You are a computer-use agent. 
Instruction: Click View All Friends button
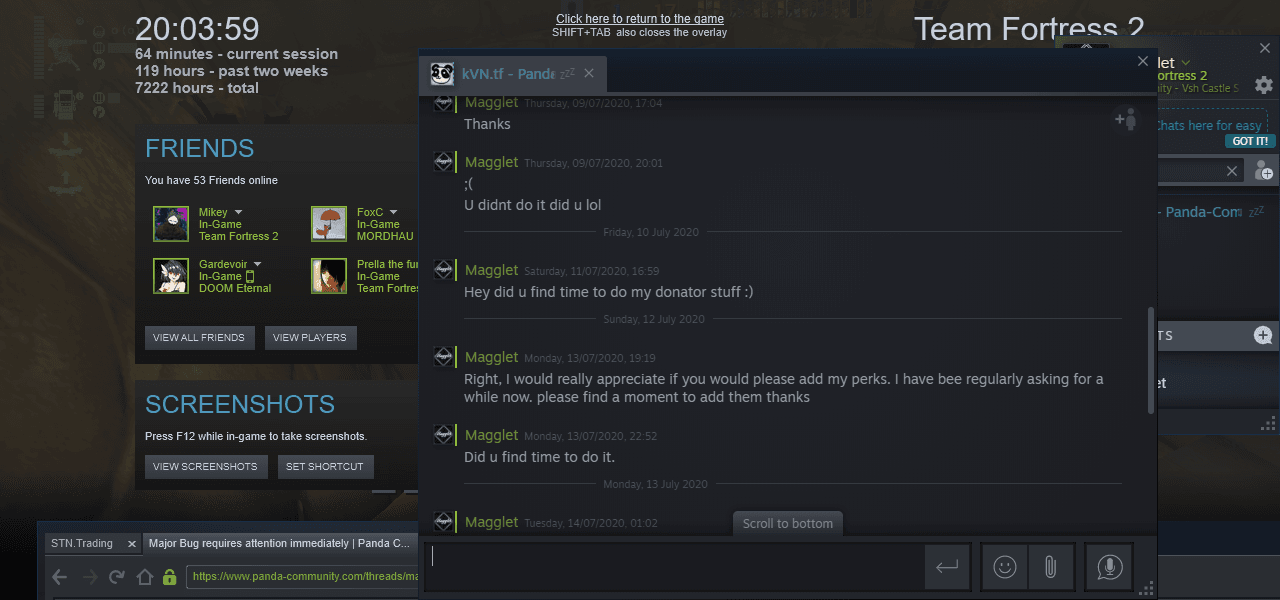pos(200,337)
